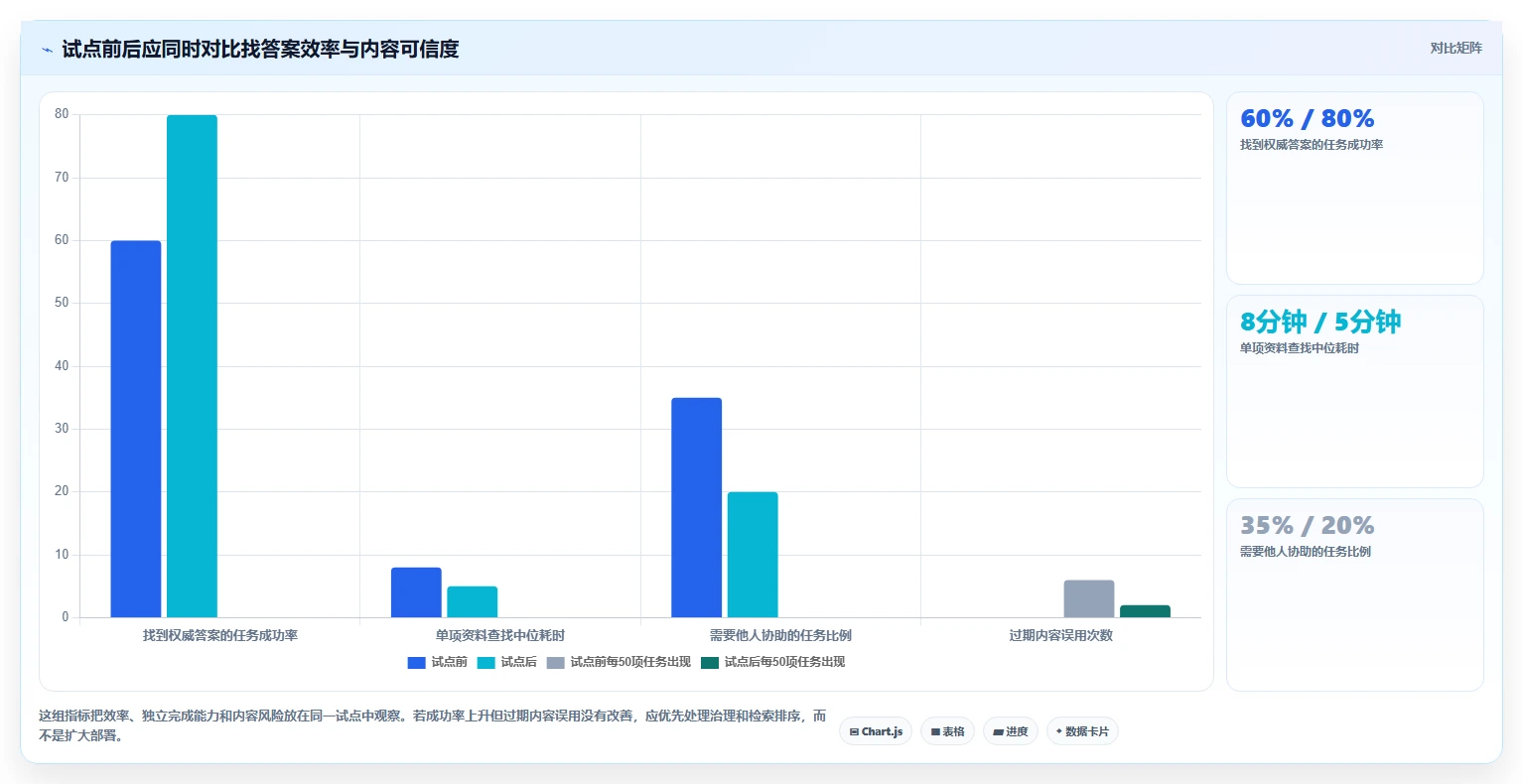Click x-axis label 找到权威答案的任务成功率
The width and height of the screenshot is (1523, 784).
[220, 635]
